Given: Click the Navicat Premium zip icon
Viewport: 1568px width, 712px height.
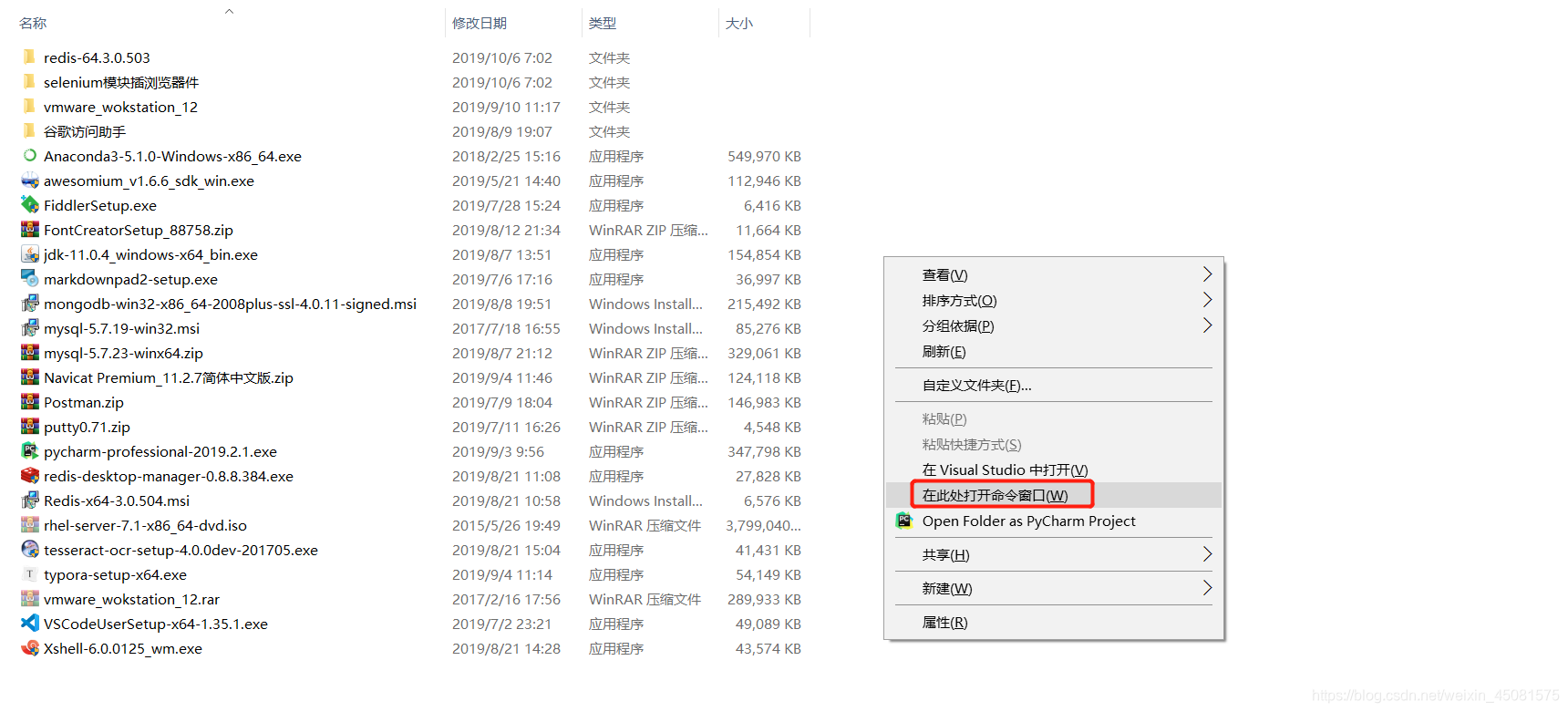Looking at the screenshot, I should (30, 377).
